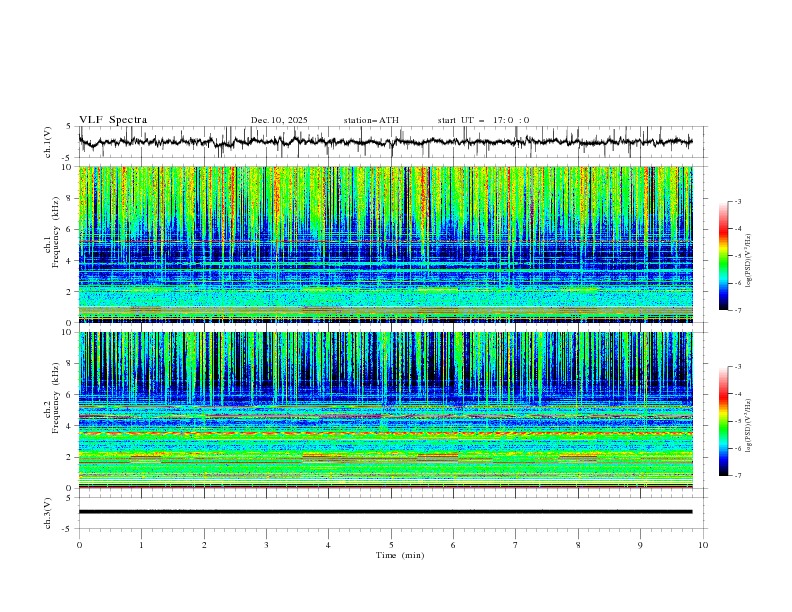Click the ch.1 color bar 'log(PSD)(V²/Hz)' caption
Viewport: 792px width, 612px height.
749,261
